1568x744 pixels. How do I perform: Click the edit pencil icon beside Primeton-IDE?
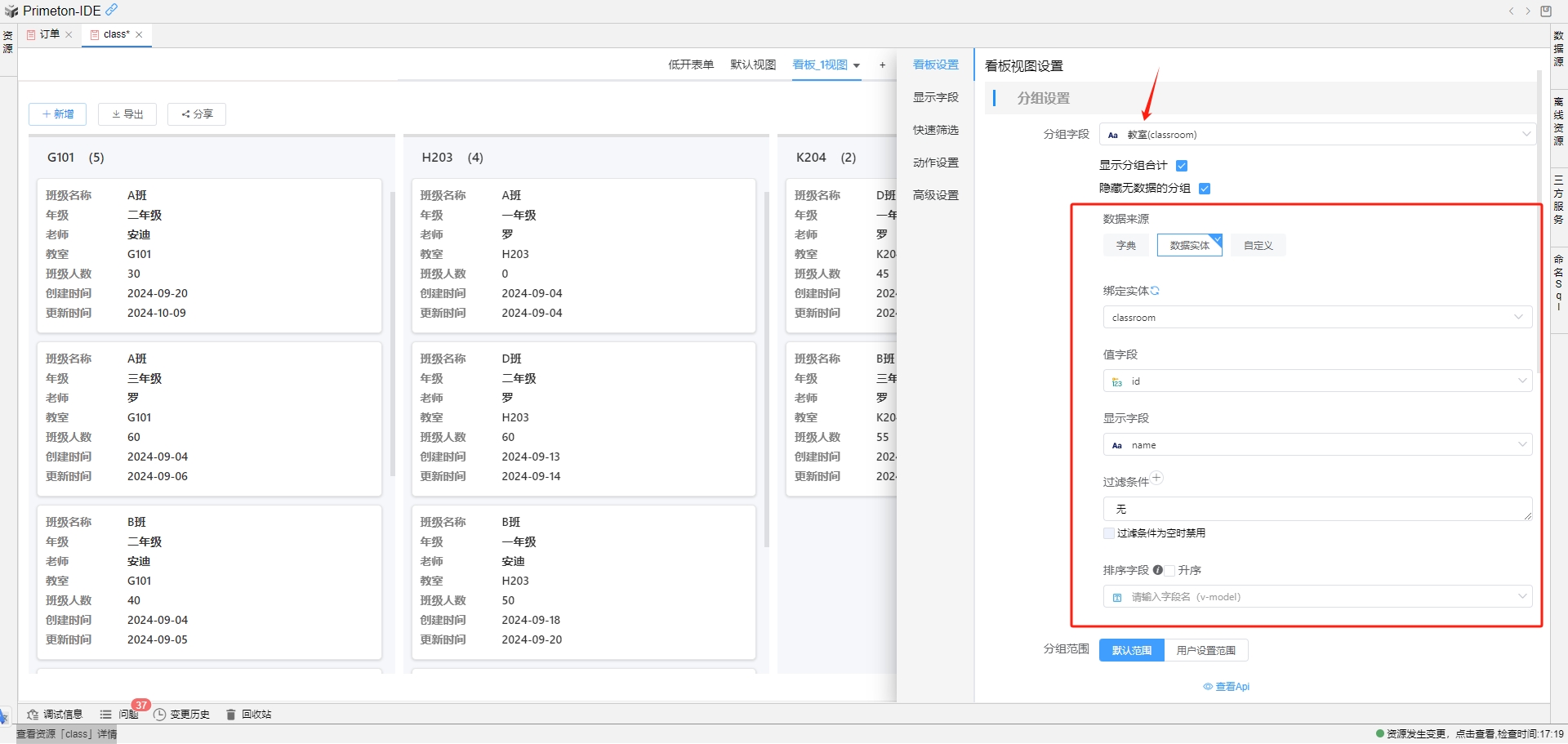pyautogui.click(x=112, y=10)
